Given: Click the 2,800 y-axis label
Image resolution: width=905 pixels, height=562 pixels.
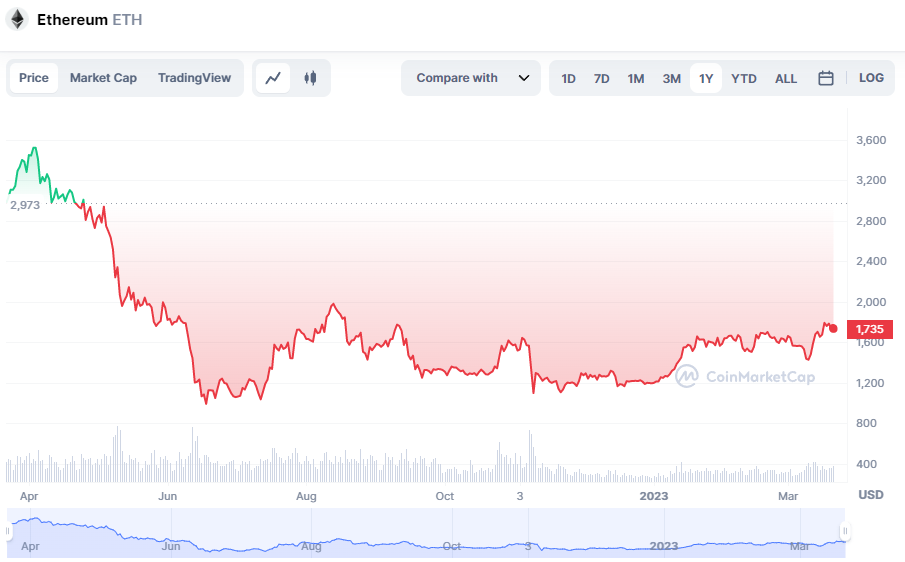Looking at the screenshot, I should tap(871, 221).
